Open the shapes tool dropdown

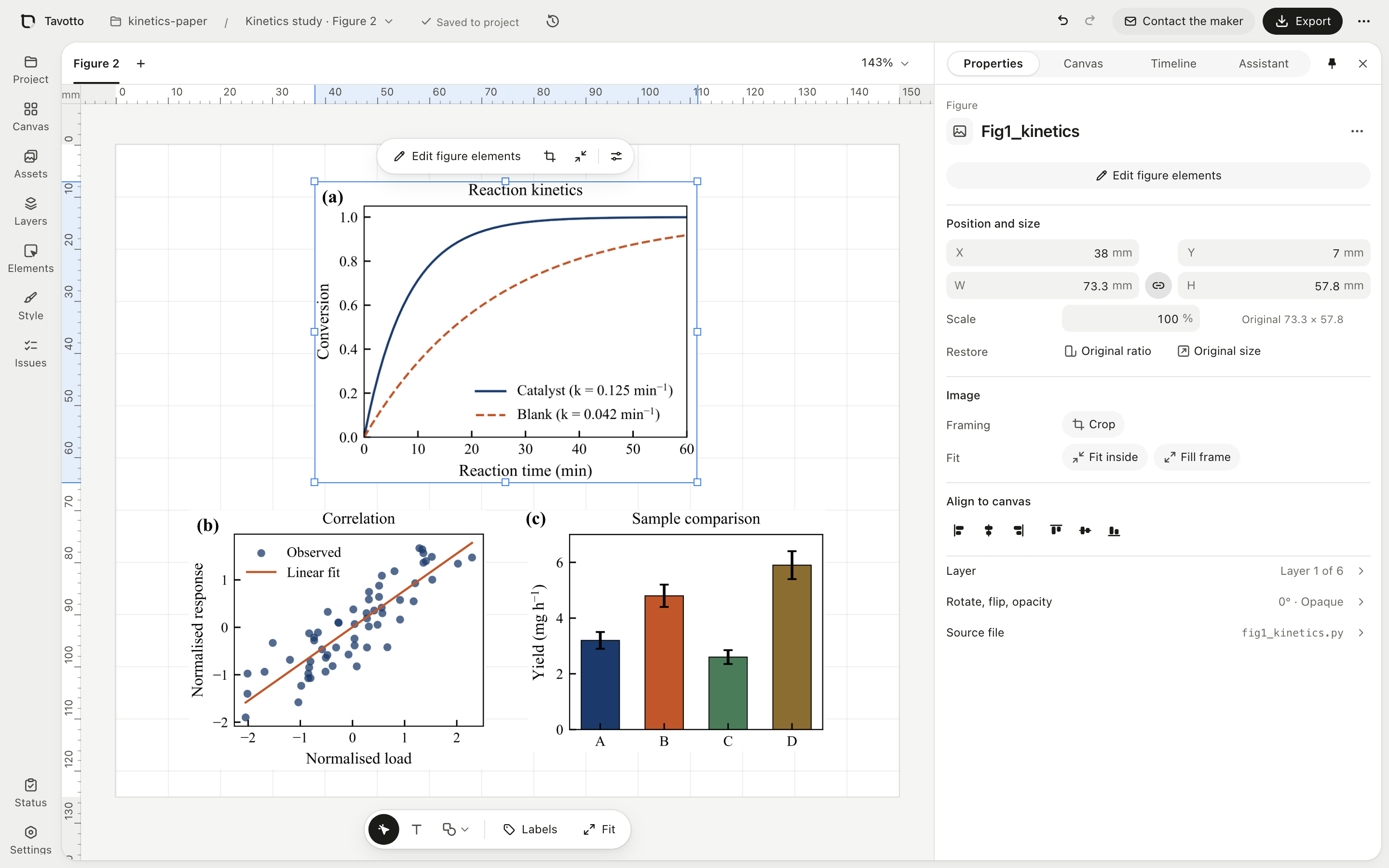click(x=456, y=829)
